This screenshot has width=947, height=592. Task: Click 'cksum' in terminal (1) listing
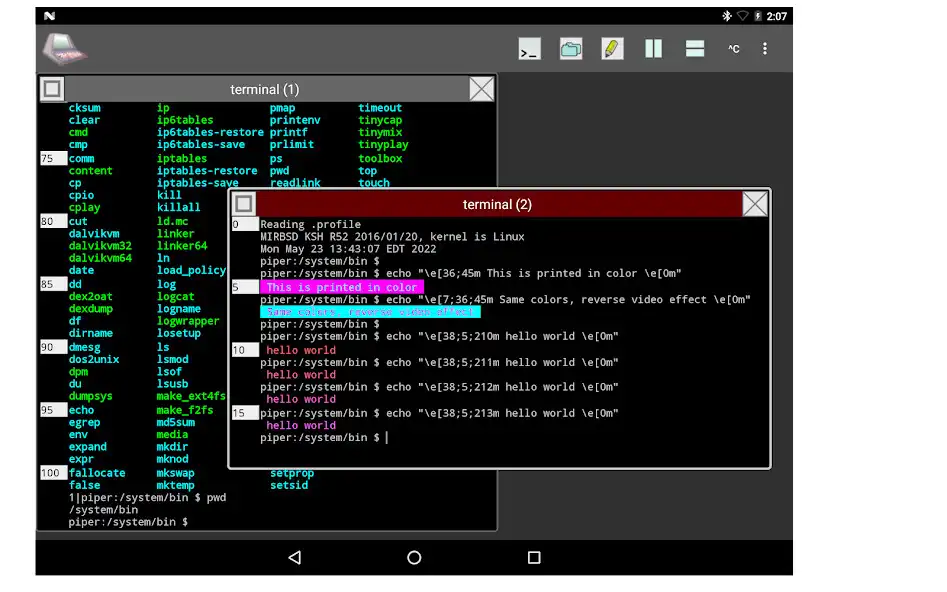pos(85,108)
